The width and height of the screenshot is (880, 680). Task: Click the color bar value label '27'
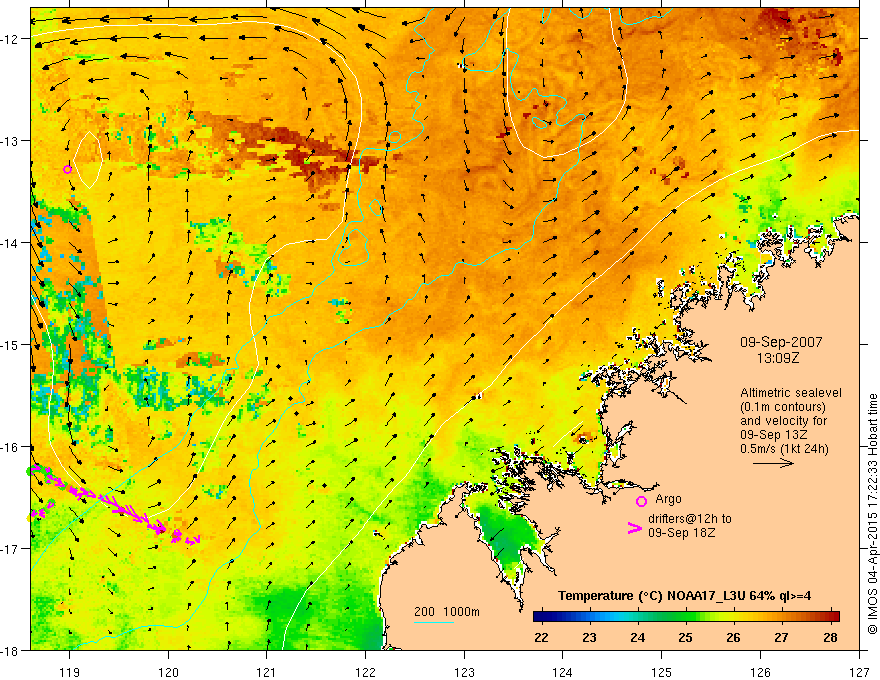[781, 637]
